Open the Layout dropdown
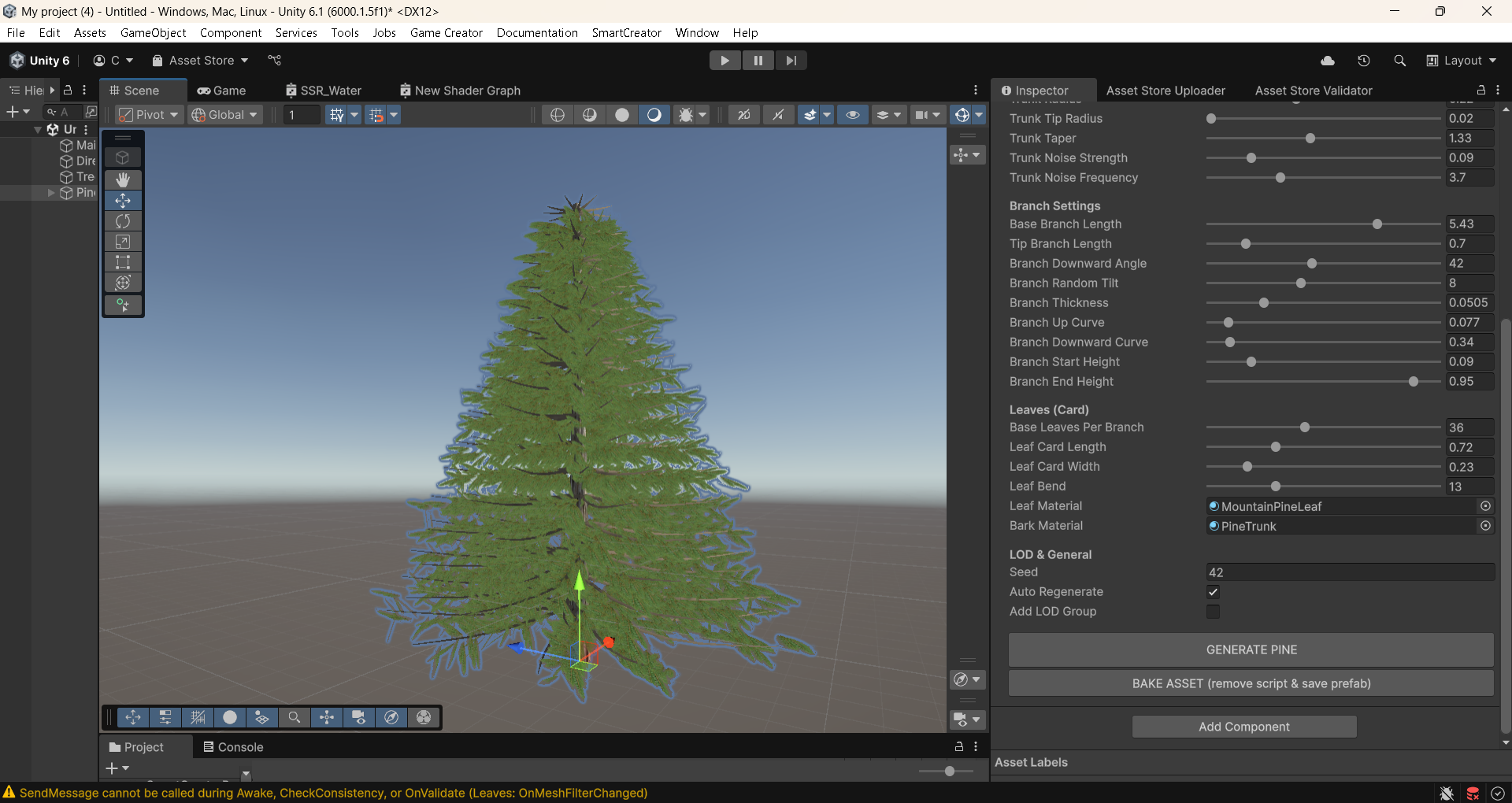The height and width of the screenshot is (803, 1512). [x=1462, y=61]
